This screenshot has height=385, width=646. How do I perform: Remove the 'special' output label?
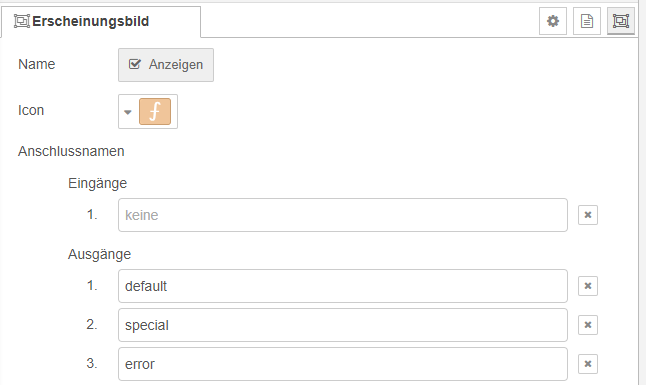[588, 325]
